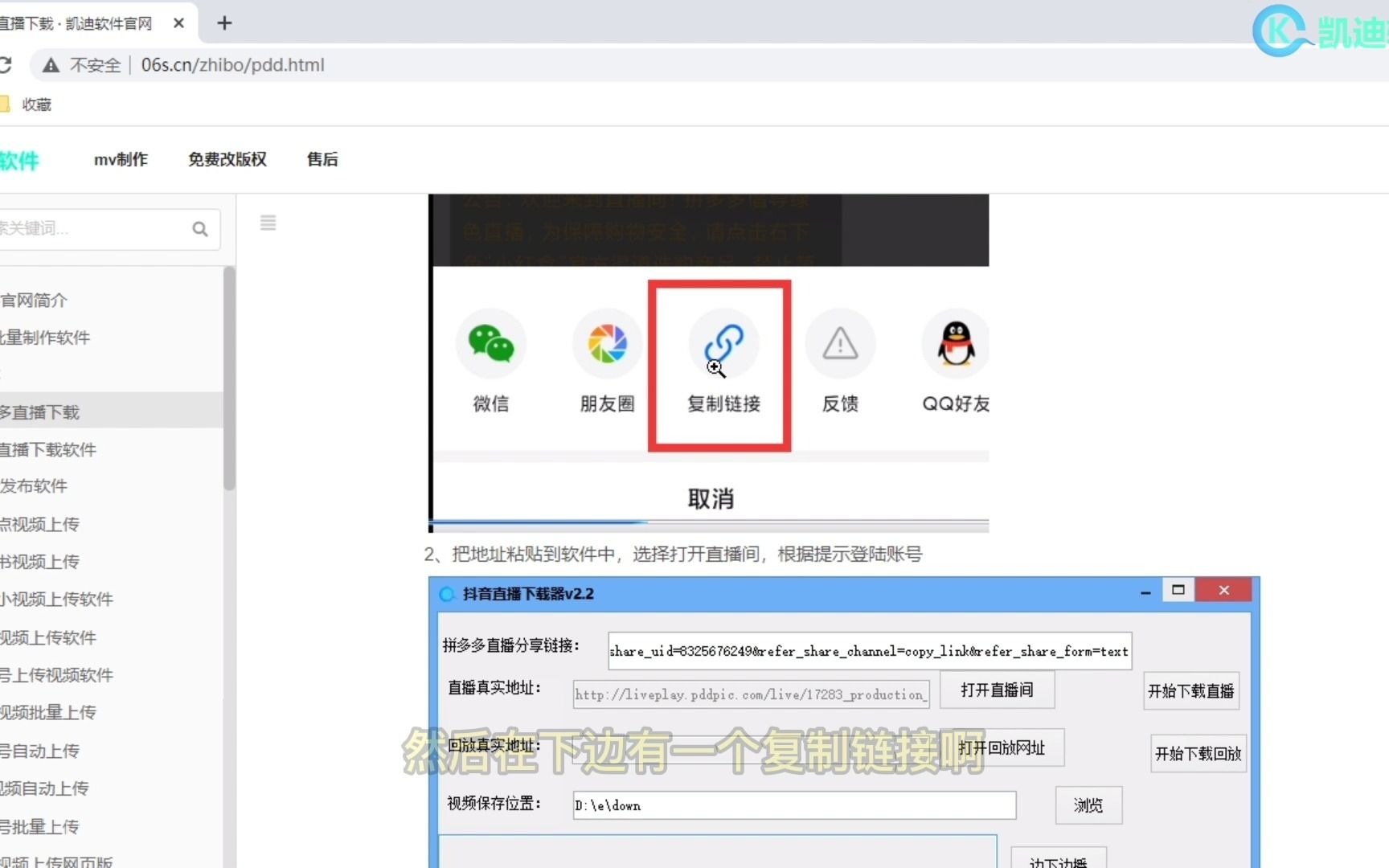Open the mv制作 menu item
The image size is (1389, 868).
[x=121, y=159]
